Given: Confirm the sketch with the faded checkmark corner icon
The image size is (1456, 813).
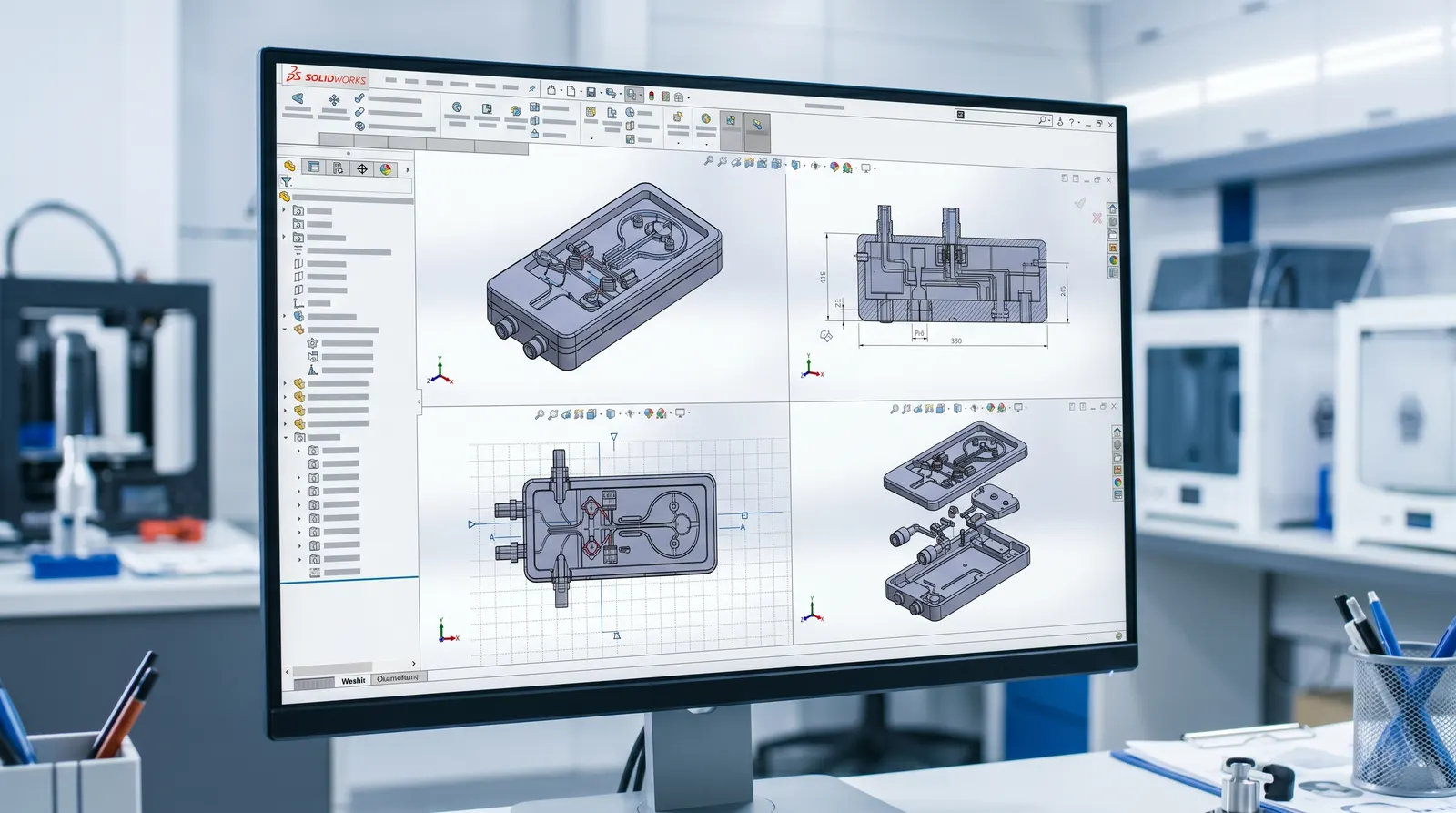Looking at the screenshot, I should [1080, 202].
